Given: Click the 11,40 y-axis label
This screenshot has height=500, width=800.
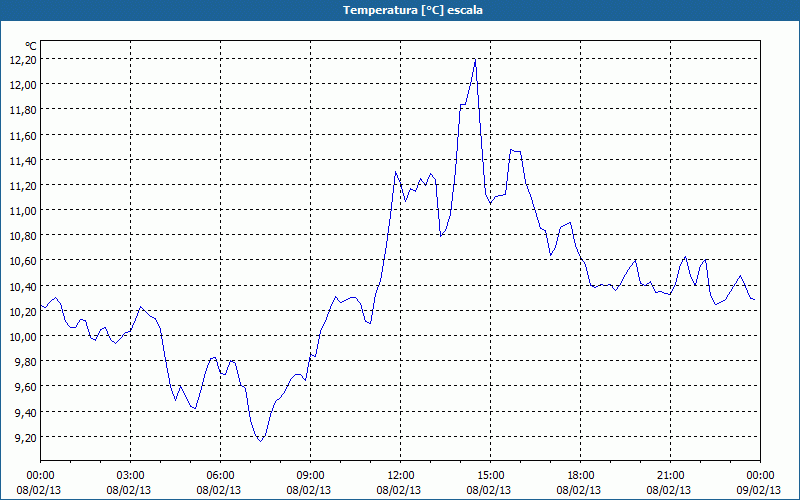Looking at the screenshot, I should click(23, 160).
